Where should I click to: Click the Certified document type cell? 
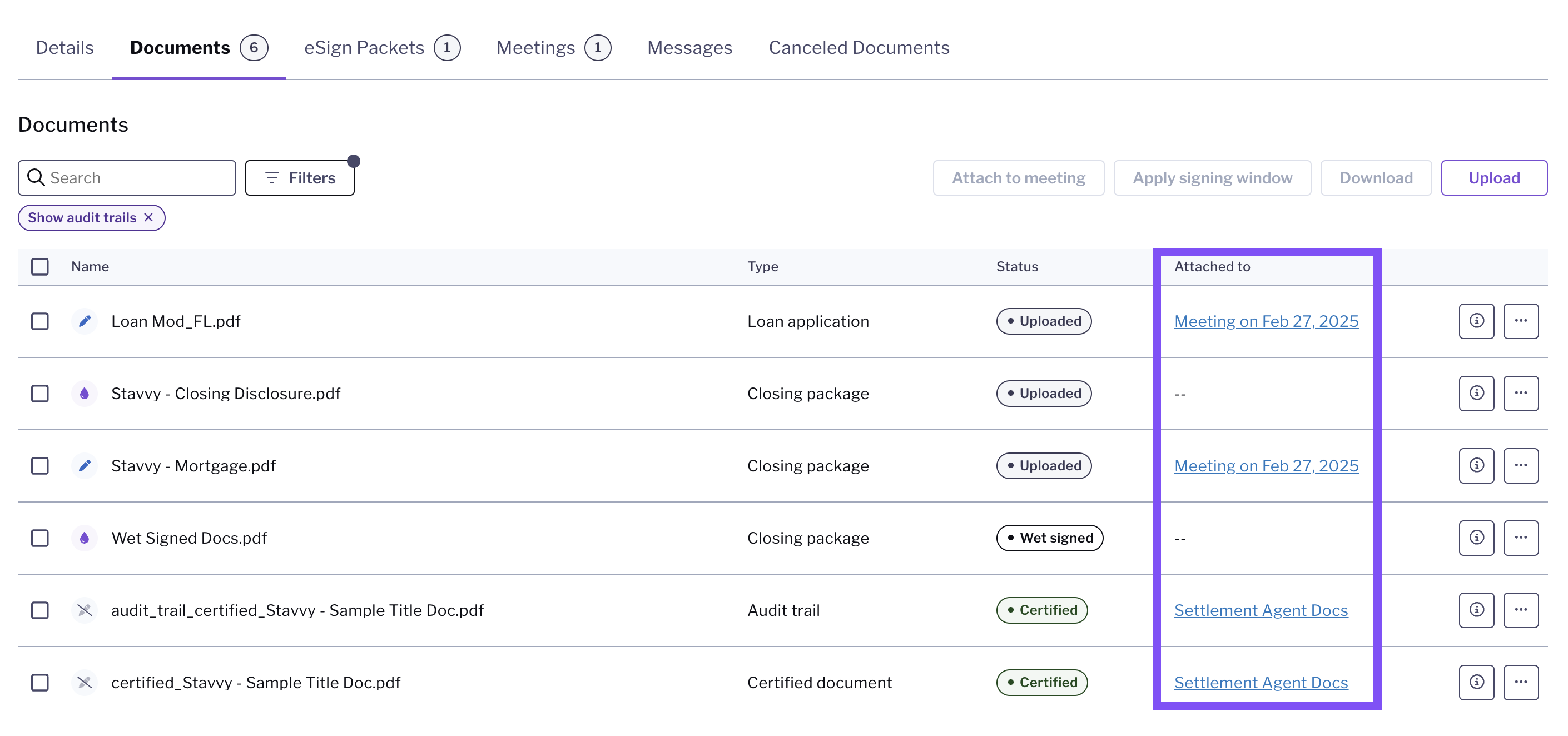tap(819, 683)
